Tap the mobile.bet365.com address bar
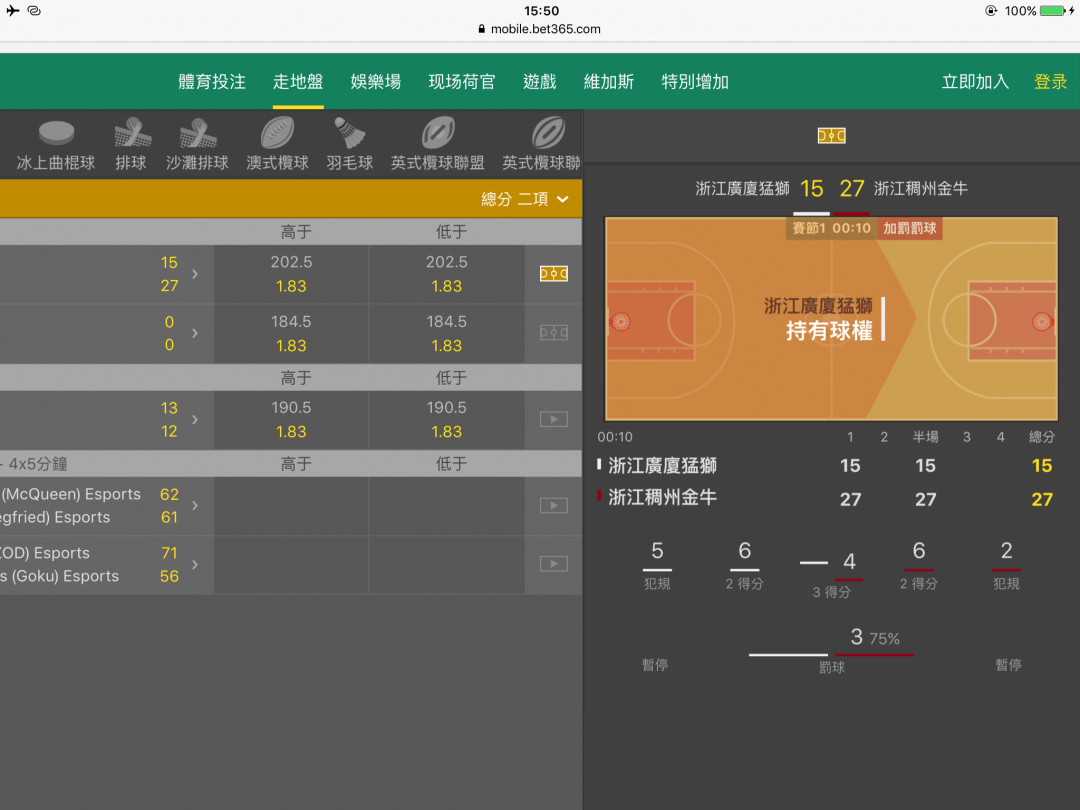Screen dimensions: 1080x810 pos(539,29)
